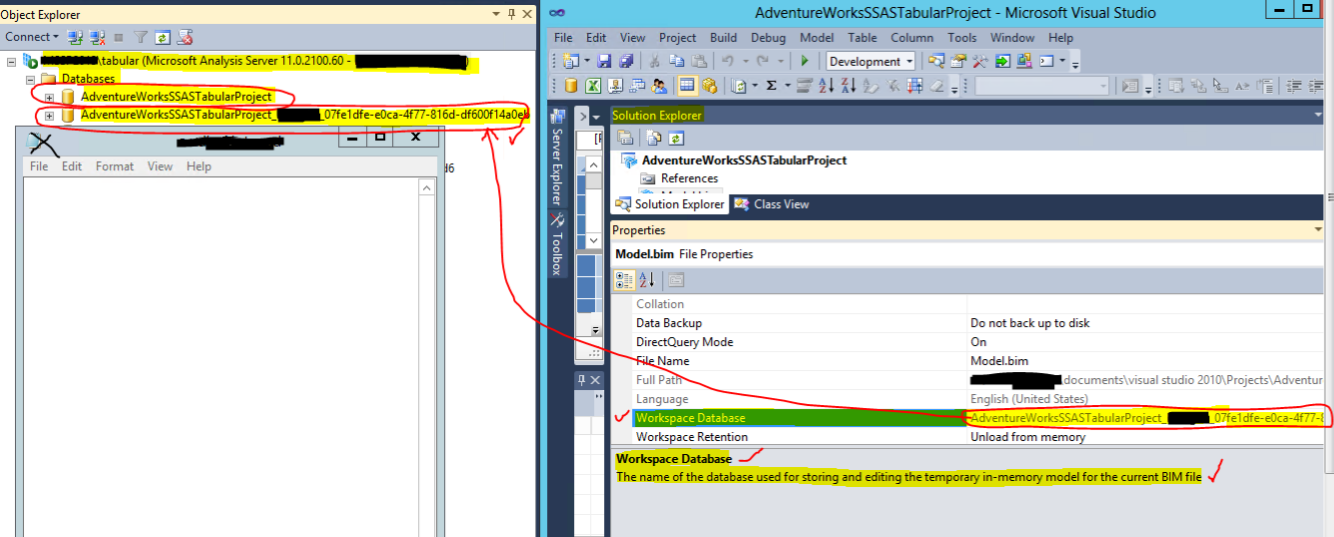Click Save icon in Visual Studio toolbar
This screenshot has width=1334, height=537.
(604, 61)
